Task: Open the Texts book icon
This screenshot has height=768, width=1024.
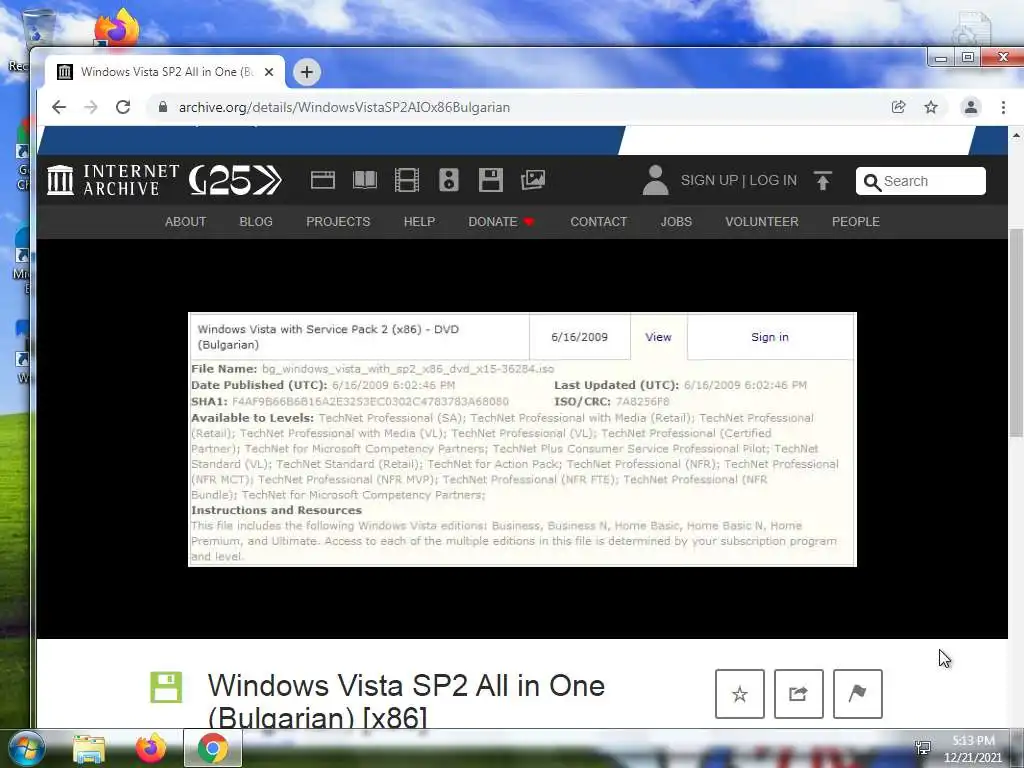Action: tap(365, 180)
